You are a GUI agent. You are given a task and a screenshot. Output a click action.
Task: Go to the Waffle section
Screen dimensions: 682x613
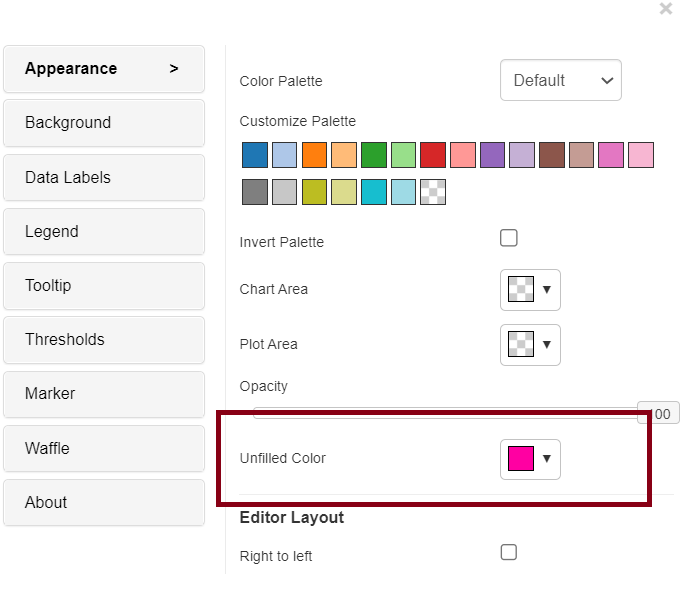click(x=104, y=448)
